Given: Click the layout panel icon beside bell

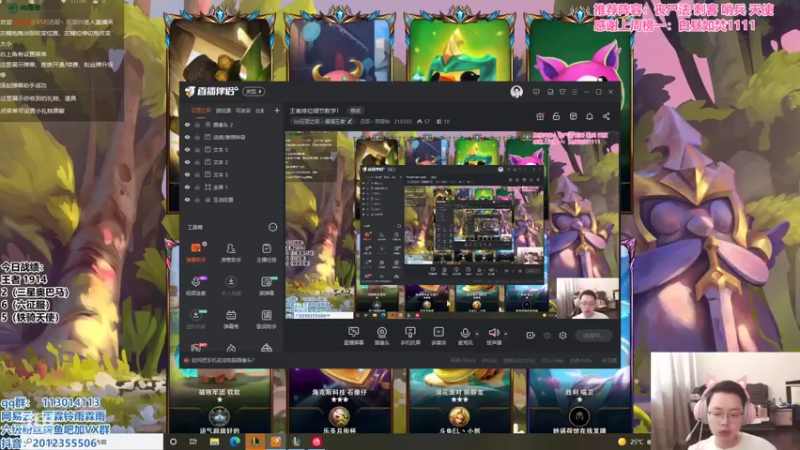Looking at the screenshot, I should coord(573,116).
